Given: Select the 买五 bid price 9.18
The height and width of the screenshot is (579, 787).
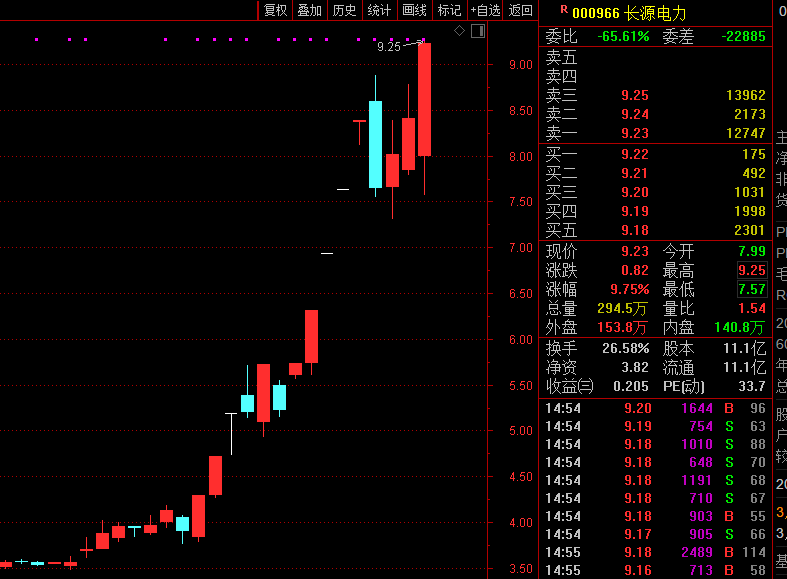Looking at the screenshot, I should pos(635,231).
